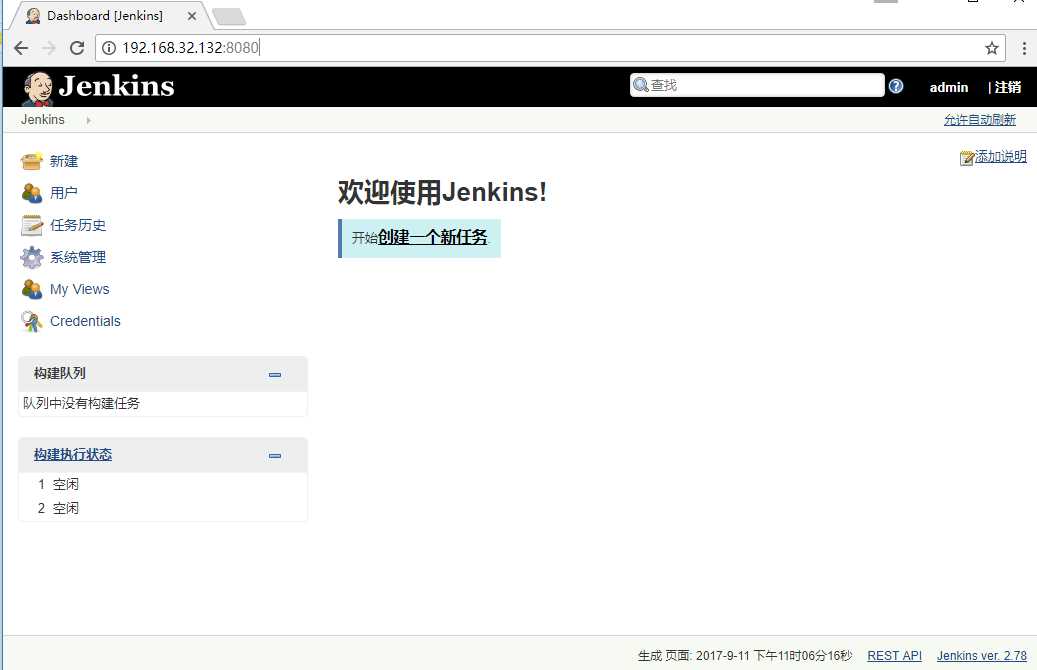This screenshot has width=1037, height=670.
Task: Open 用户 in the side menu
Action: point(64,193)
